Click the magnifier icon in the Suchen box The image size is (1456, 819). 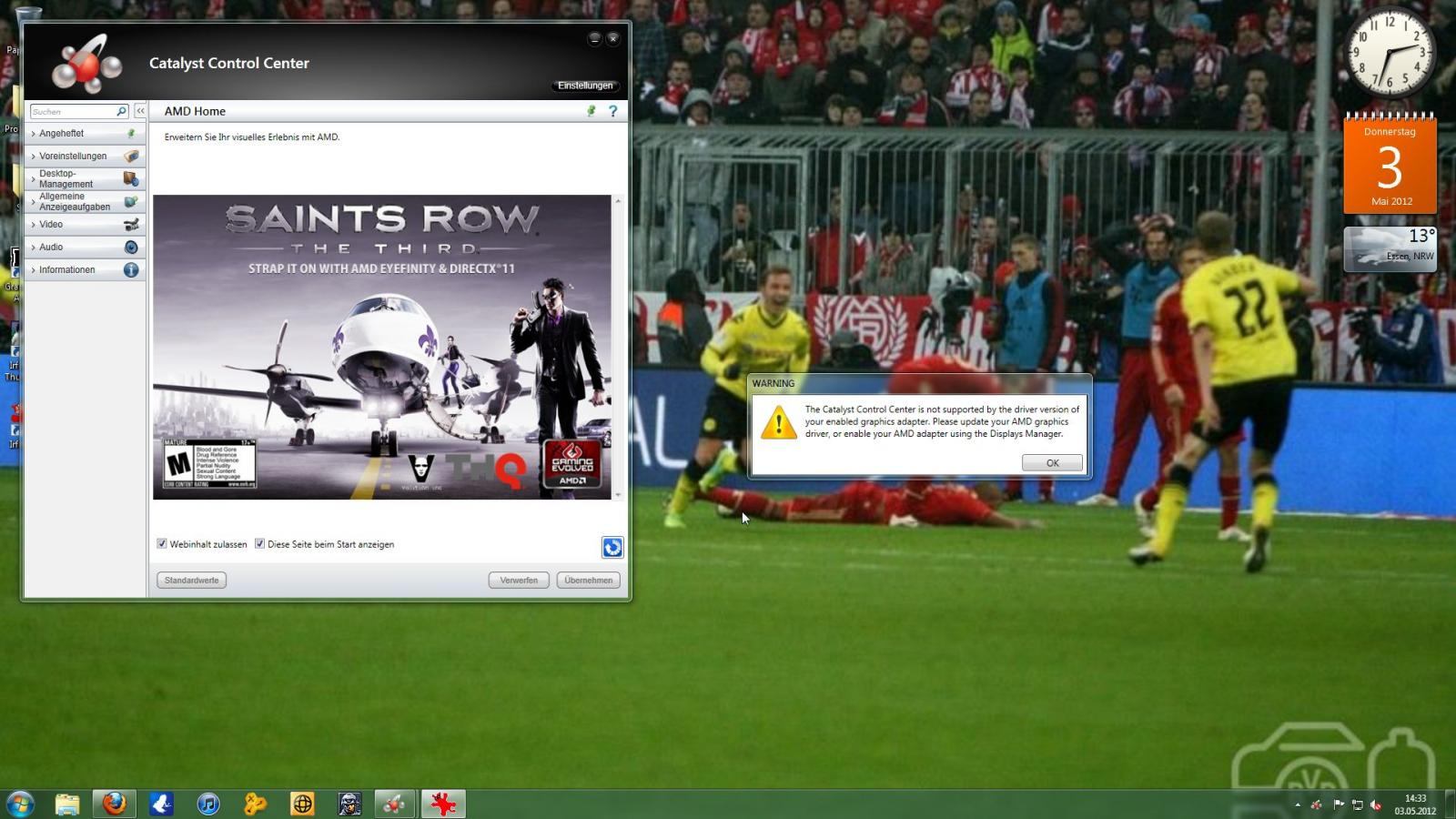click(x=121, y=111)
